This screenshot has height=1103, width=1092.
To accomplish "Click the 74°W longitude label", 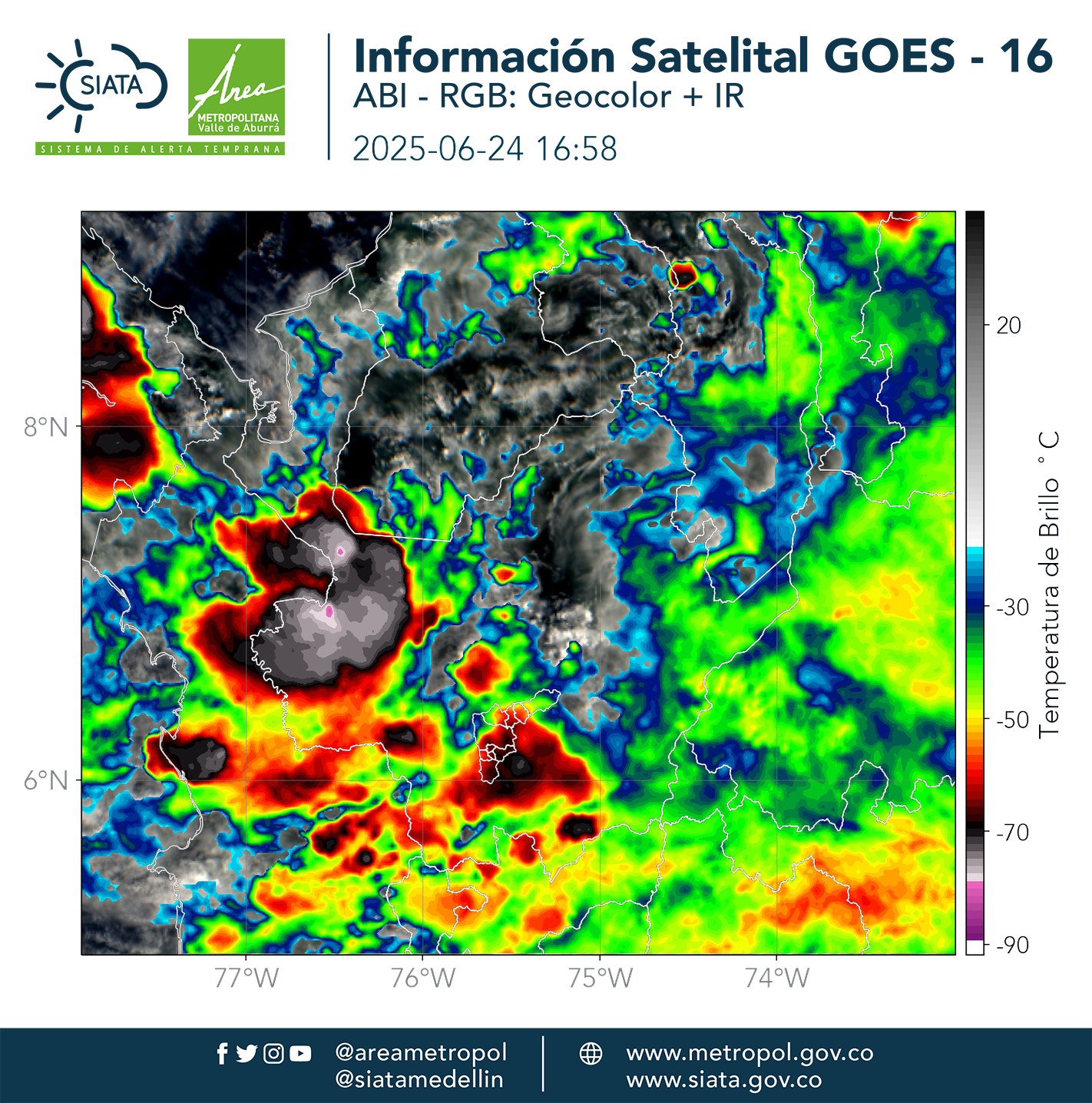I will [x=777, y=979].
